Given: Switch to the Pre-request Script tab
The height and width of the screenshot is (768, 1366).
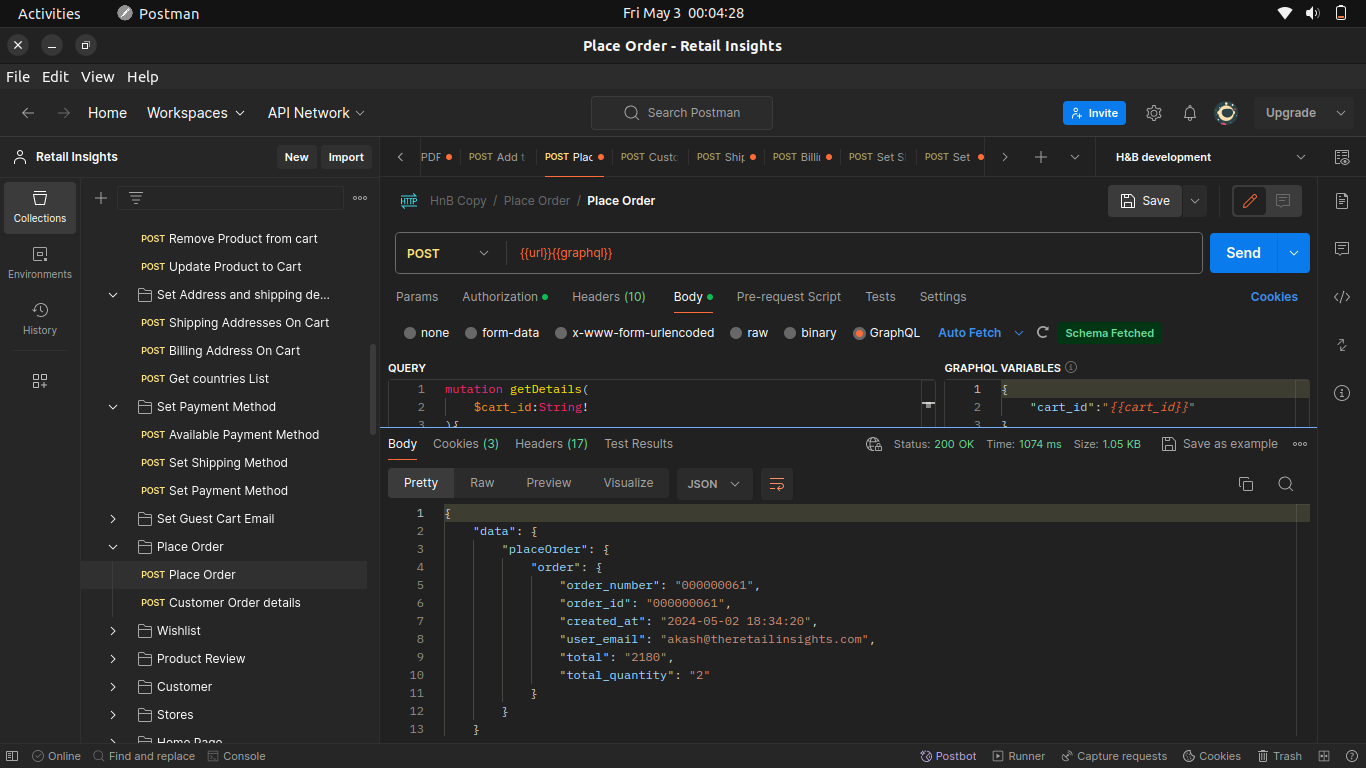Looking at the screenshot, I should click(788, 297).
